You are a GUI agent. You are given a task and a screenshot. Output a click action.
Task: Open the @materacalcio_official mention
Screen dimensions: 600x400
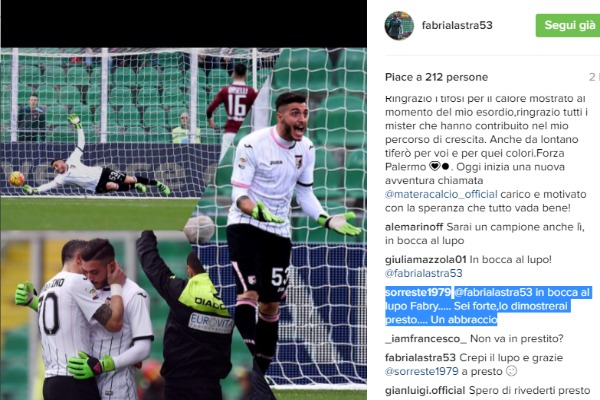(x=441, y=194)
